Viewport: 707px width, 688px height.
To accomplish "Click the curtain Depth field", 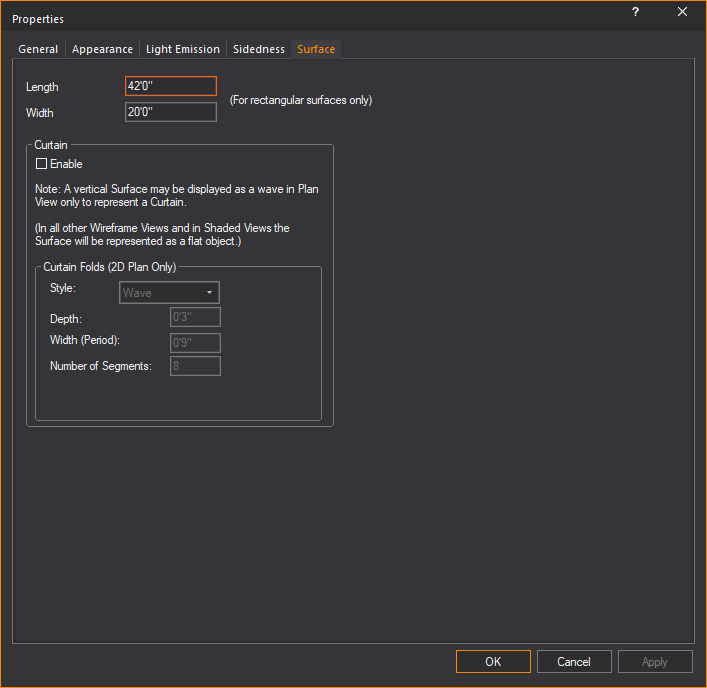I will pos(195,318).
